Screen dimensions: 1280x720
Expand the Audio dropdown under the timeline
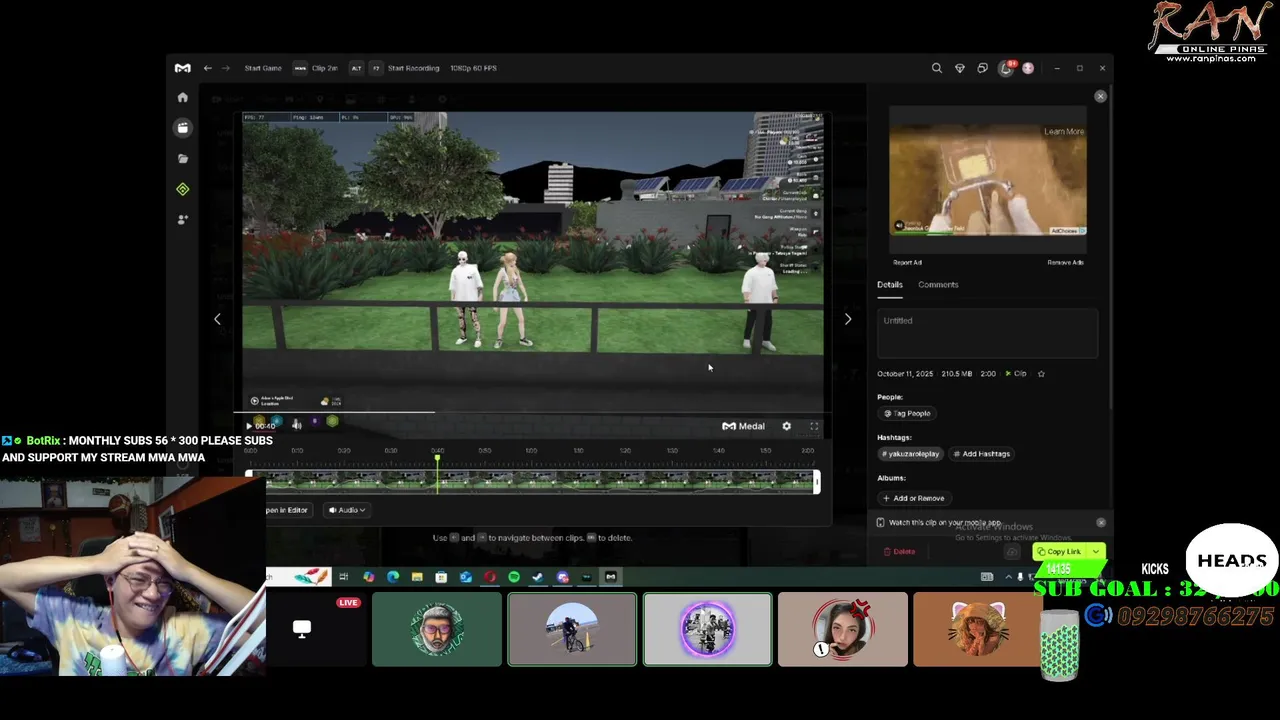347,510
